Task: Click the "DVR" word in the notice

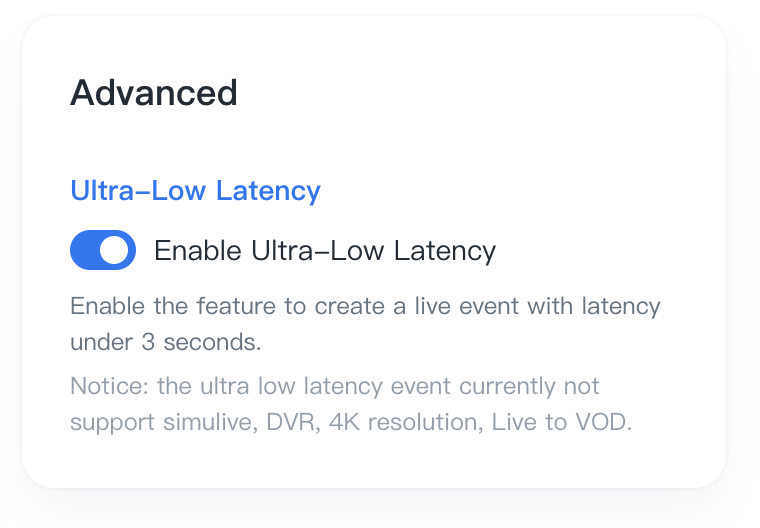Action: [290, 422]
